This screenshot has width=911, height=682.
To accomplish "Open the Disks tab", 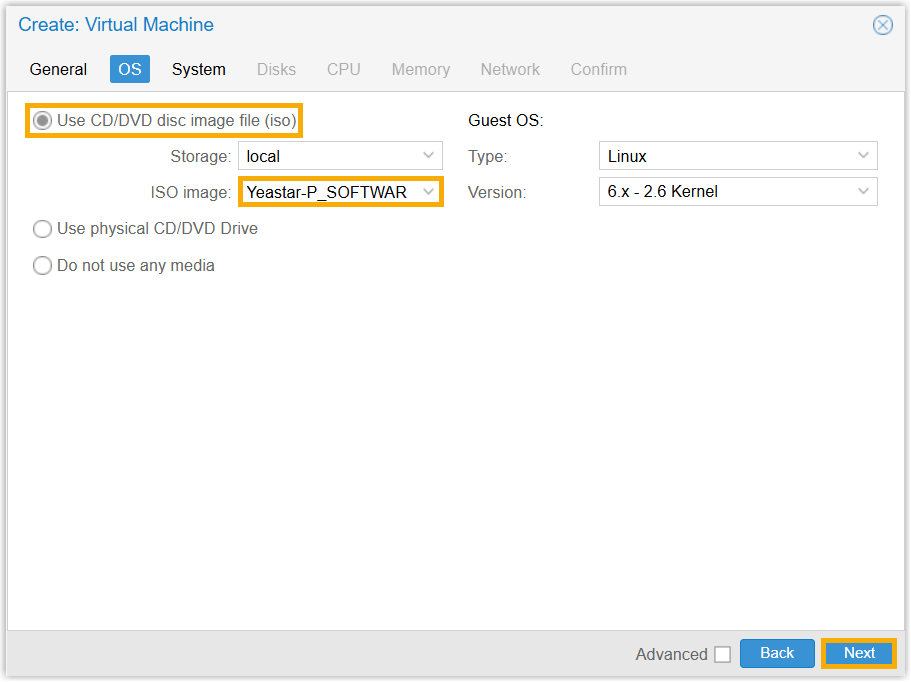I will 276,69.
